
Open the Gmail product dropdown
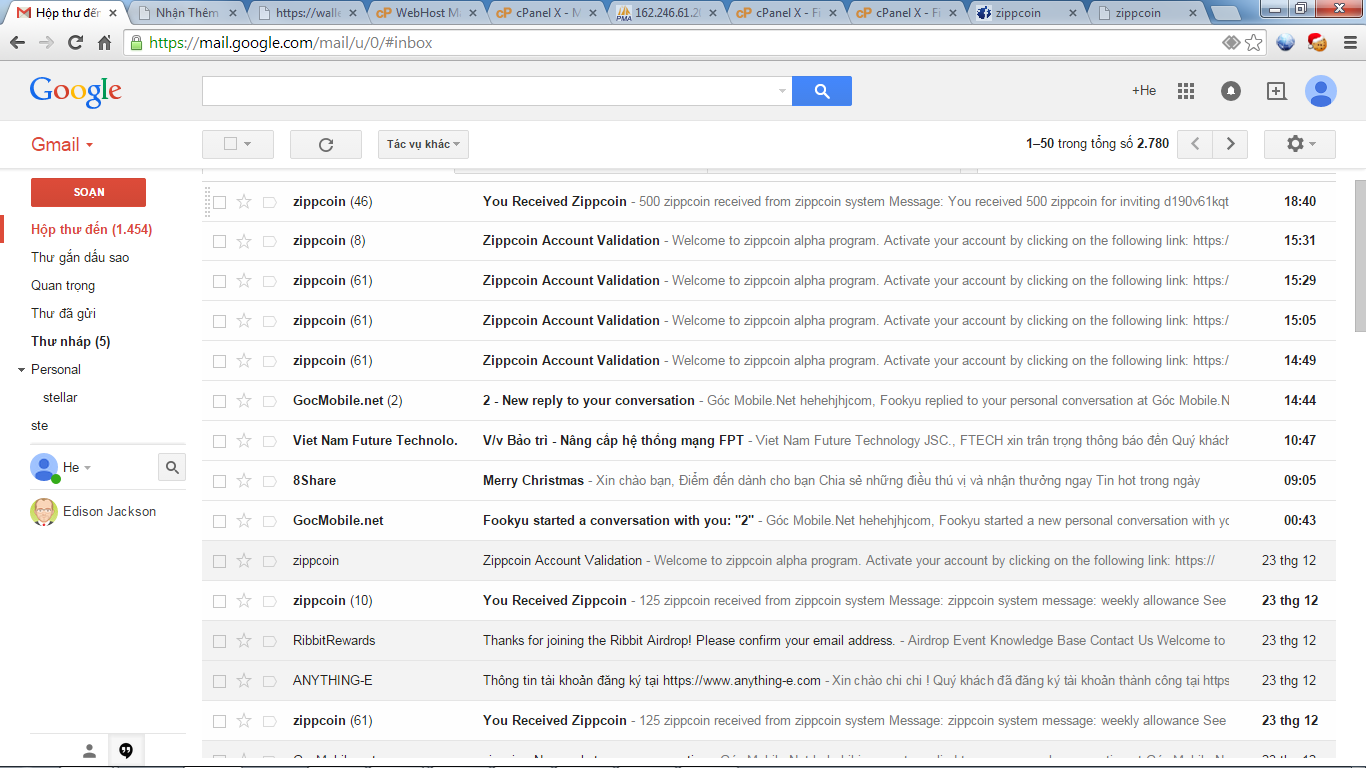62,144
